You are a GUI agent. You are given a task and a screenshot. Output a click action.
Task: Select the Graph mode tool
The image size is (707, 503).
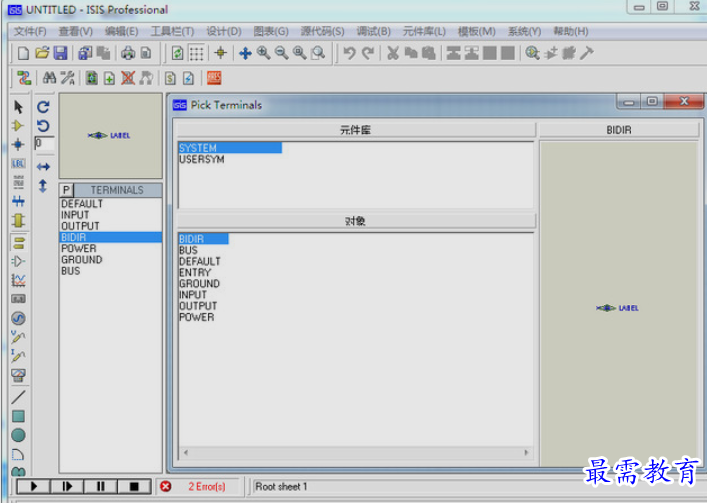pos(18,280)
